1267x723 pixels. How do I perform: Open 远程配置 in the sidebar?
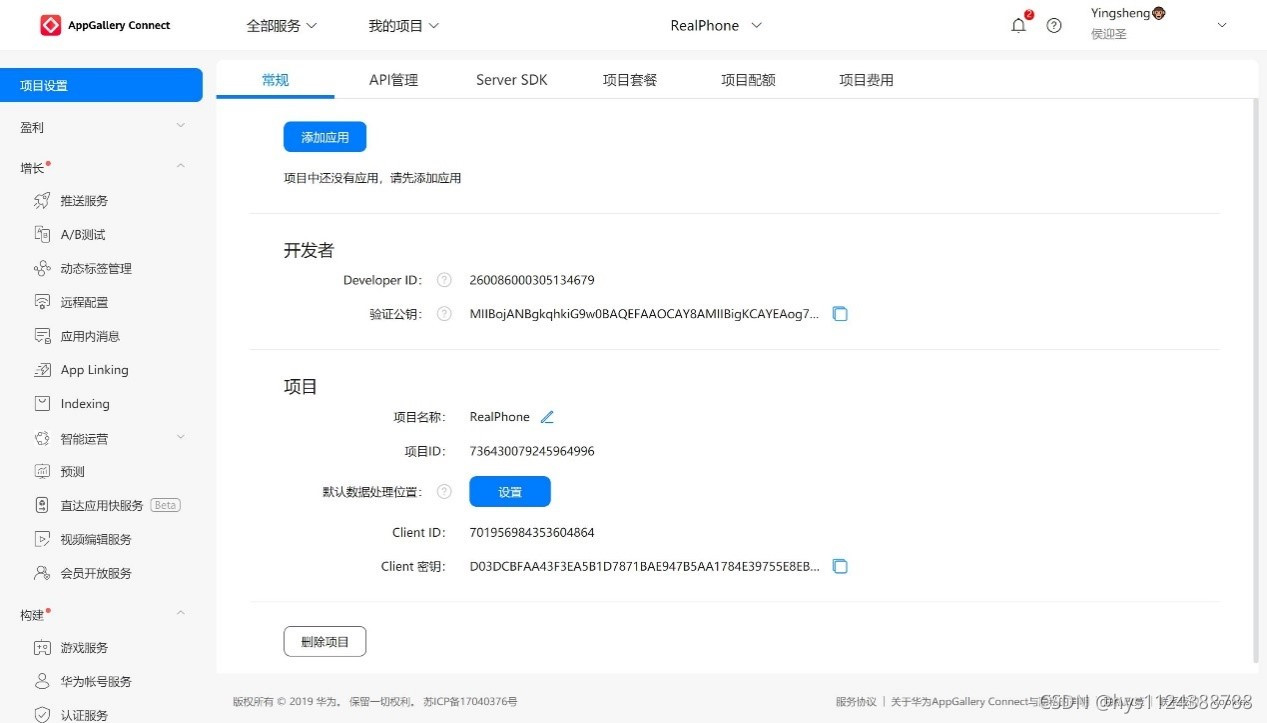84,302
